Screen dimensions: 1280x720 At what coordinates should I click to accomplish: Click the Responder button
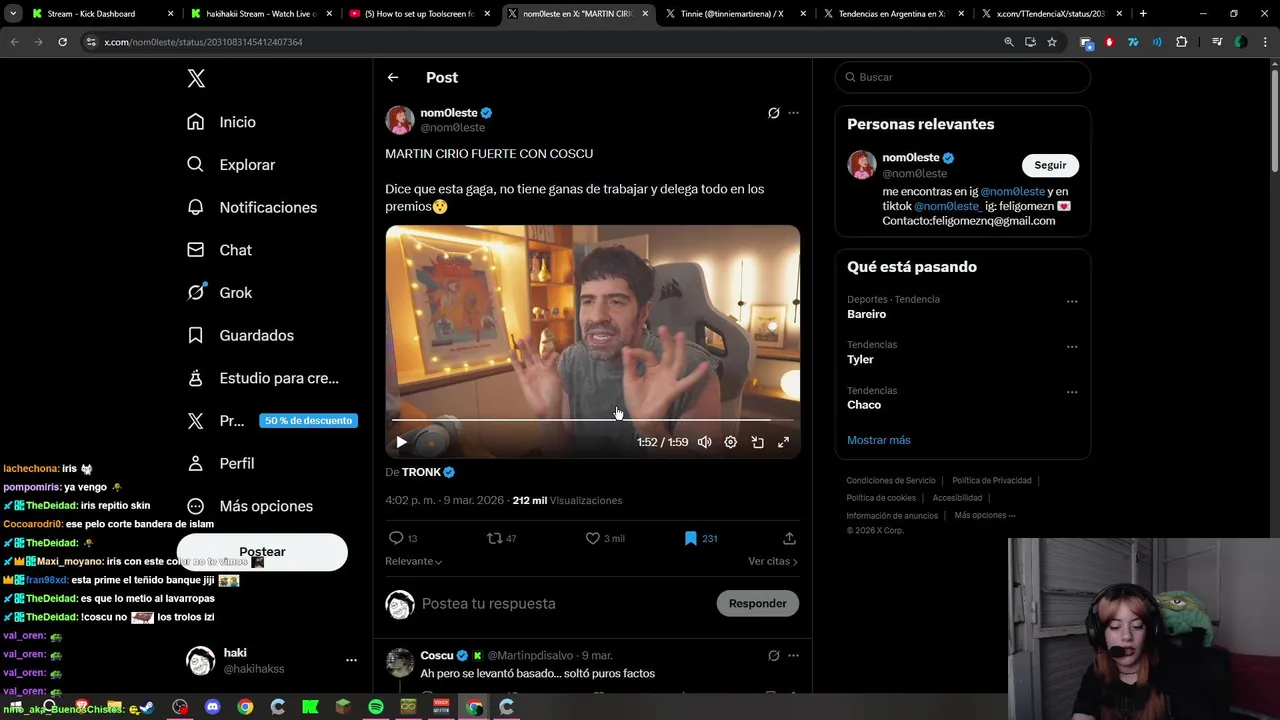tap(757, 603)
